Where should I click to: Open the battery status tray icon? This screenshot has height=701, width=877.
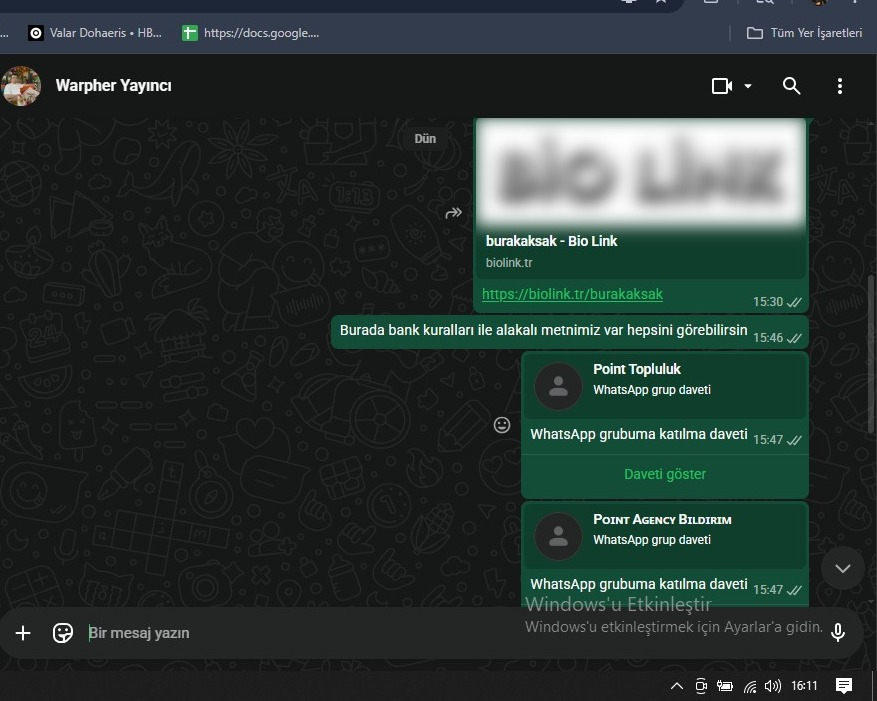(x=725, y=686)
